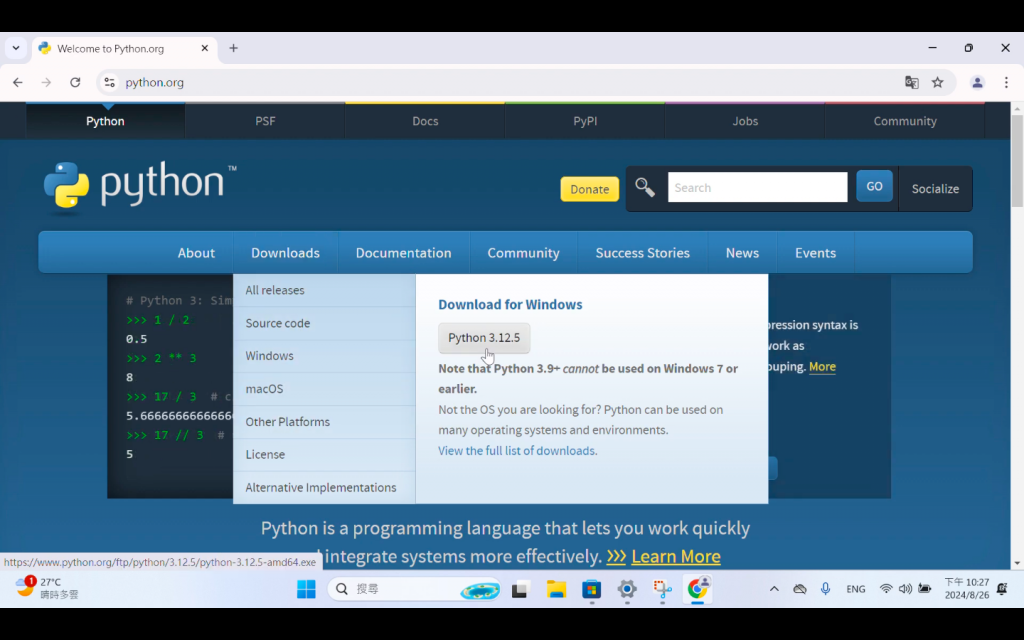
Task: Open the Documentation navigation menu
Action: (x=404, y=253)
